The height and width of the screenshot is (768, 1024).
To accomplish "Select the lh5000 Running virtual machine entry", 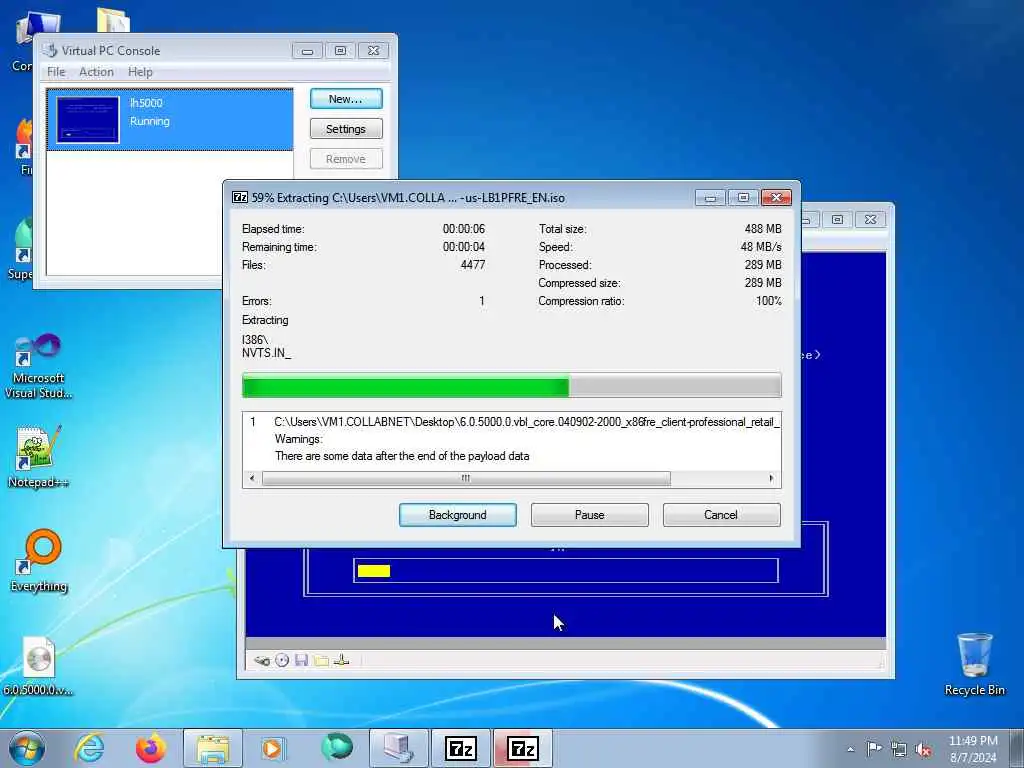I will [170, 120].
